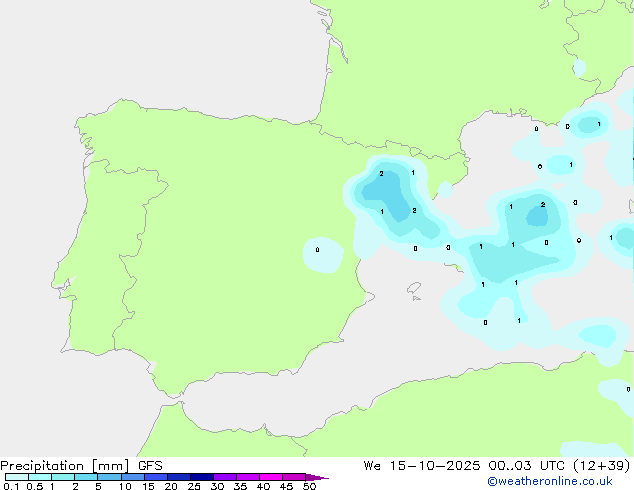The width and height of the screenshot is (634, 490).
Task: Click the legend label '35'
Action: click(240, 486)
